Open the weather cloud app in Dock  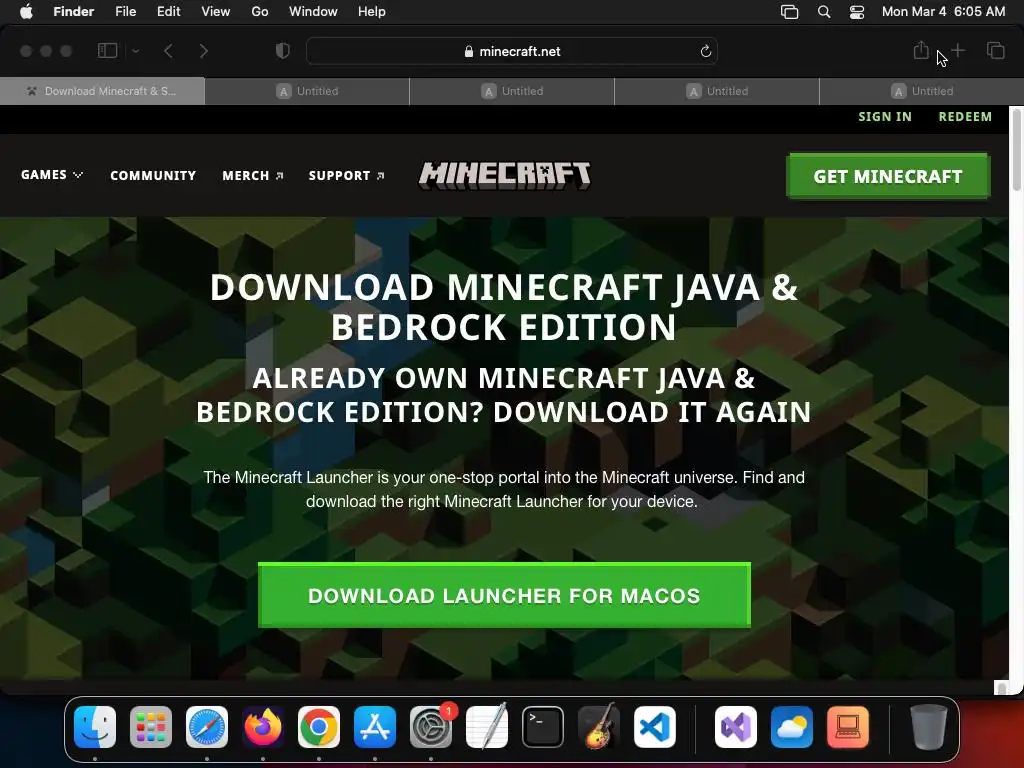point(792,727)
